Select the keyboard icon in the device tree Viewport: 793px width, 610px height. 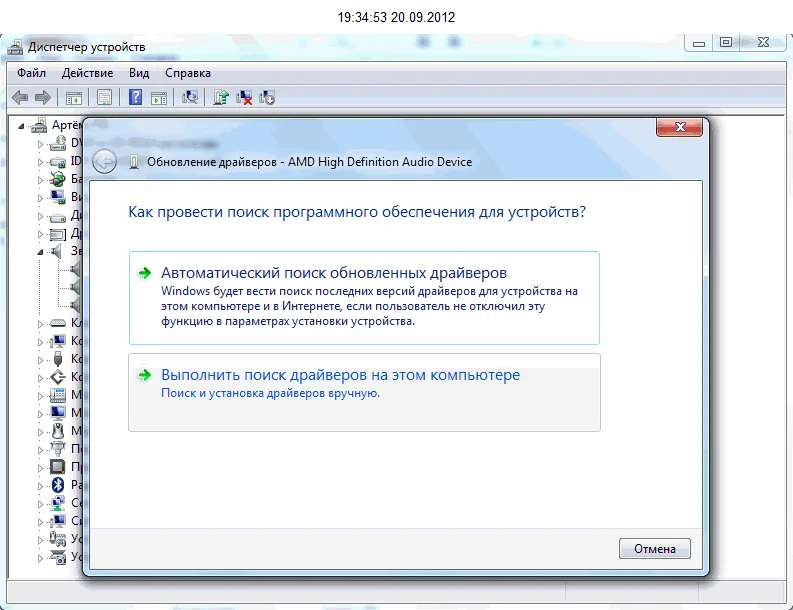58,323
